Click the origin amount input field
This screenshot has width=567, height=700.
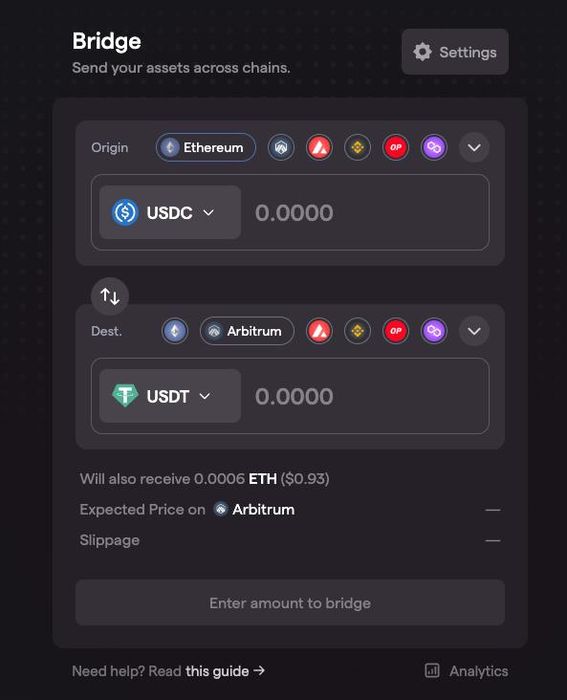point(365,212)
